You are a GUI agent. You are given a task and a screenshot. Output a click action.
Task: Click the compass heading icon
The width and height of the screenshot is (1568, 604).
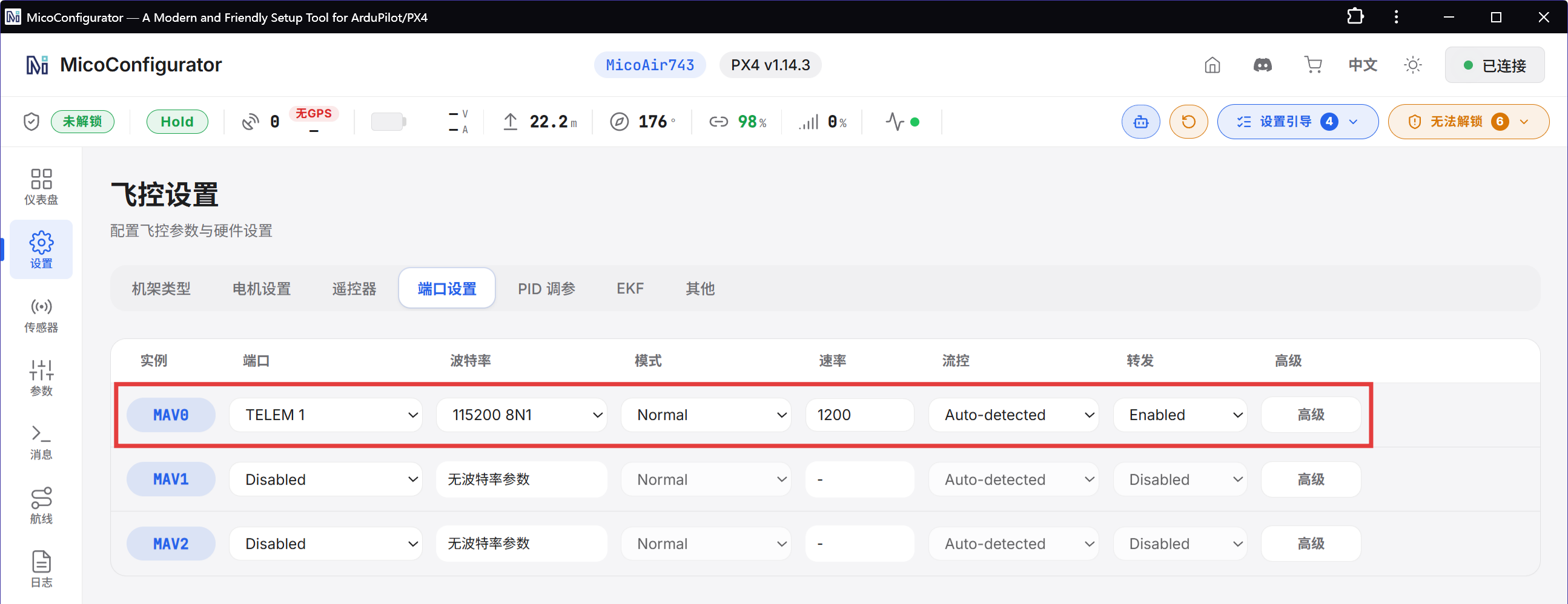coord(619,122)
